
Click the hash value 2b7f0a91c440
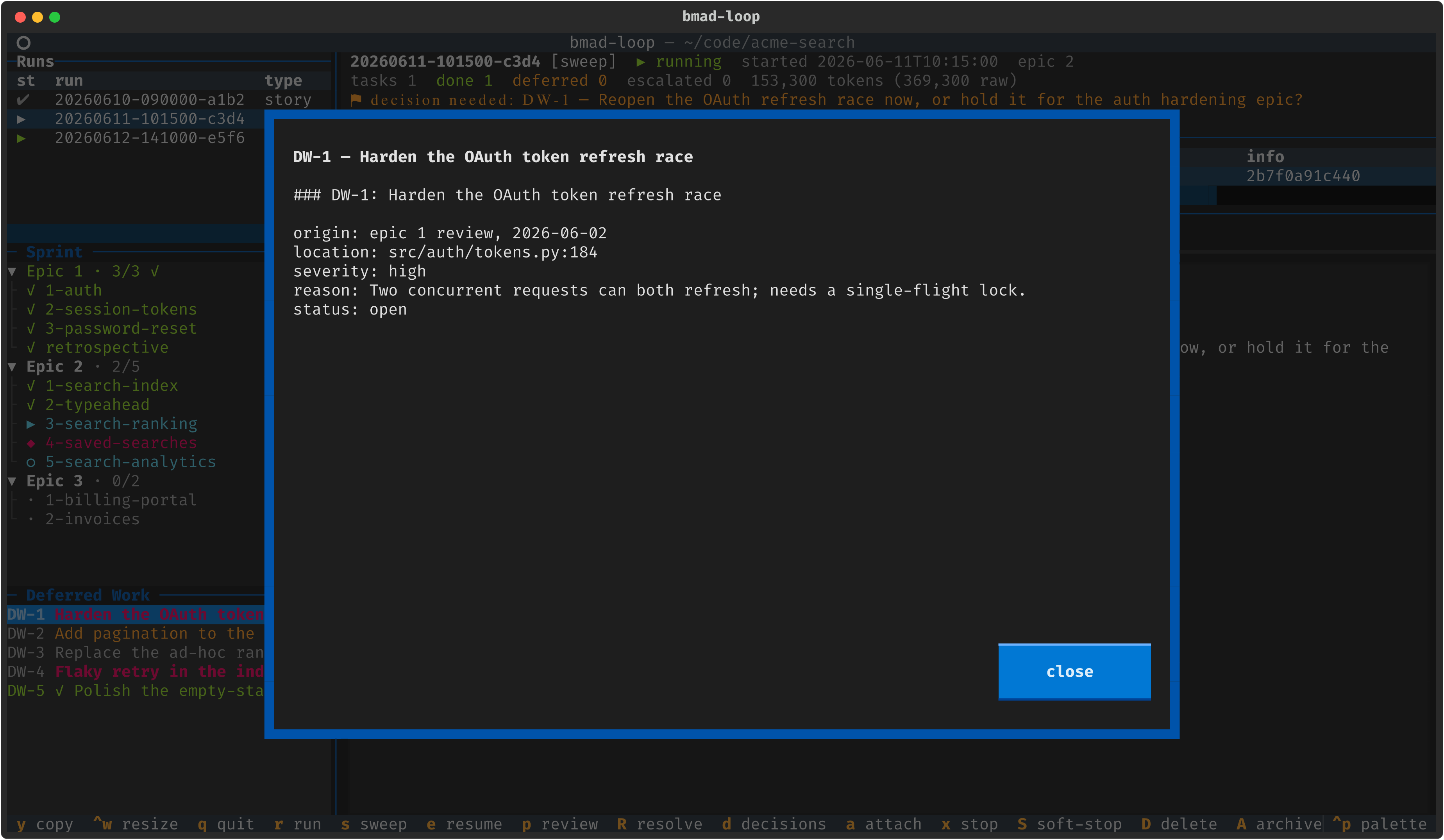(x=1303, y=176)
